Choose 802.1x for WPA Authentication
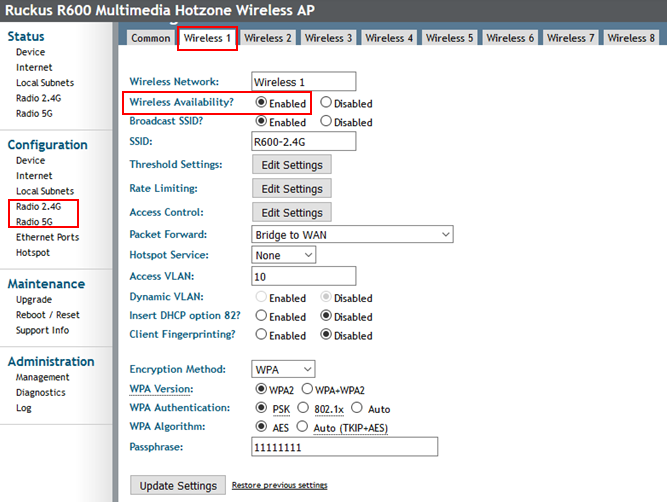 pos(303,408)
